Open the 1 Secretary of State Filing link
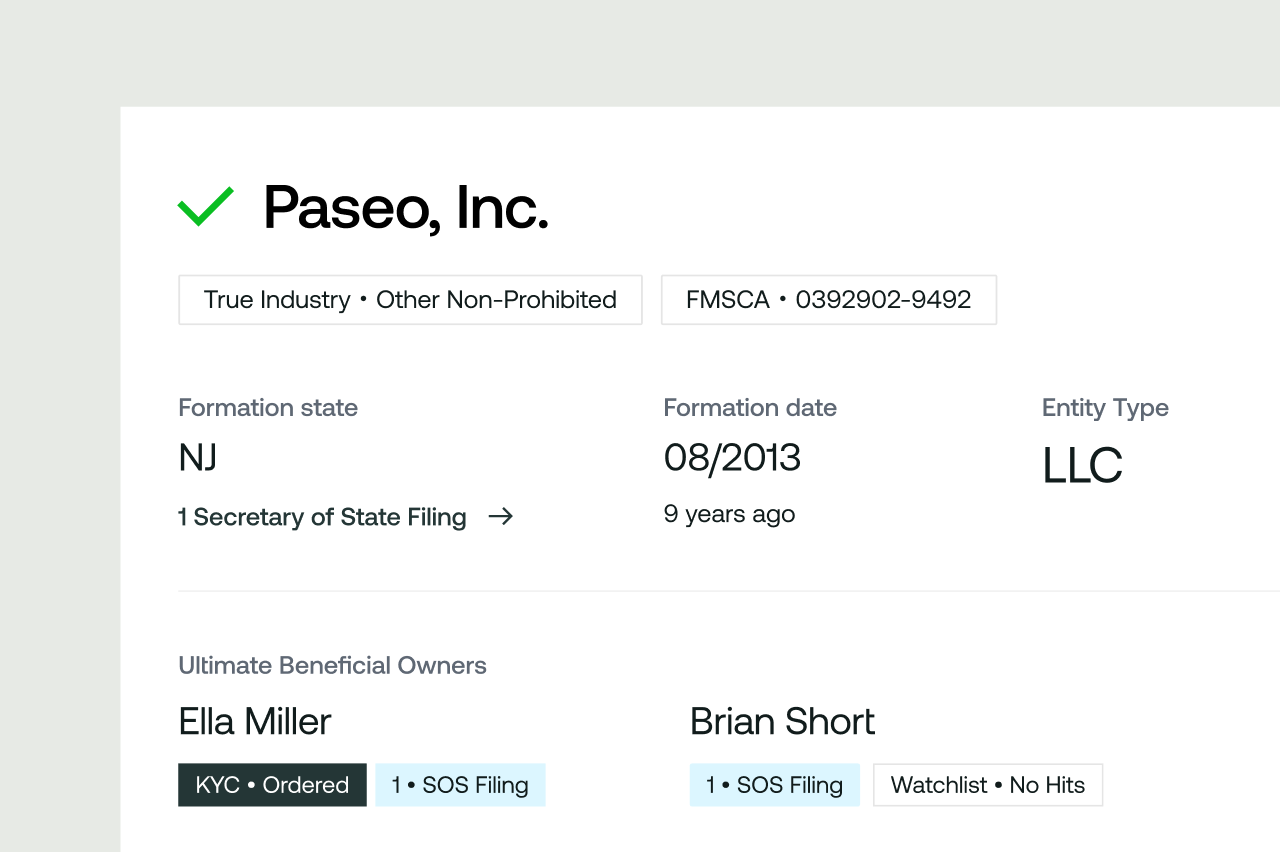Image resolution: width=1280 pixels, height=852 pixels. (x=322, y=517)
